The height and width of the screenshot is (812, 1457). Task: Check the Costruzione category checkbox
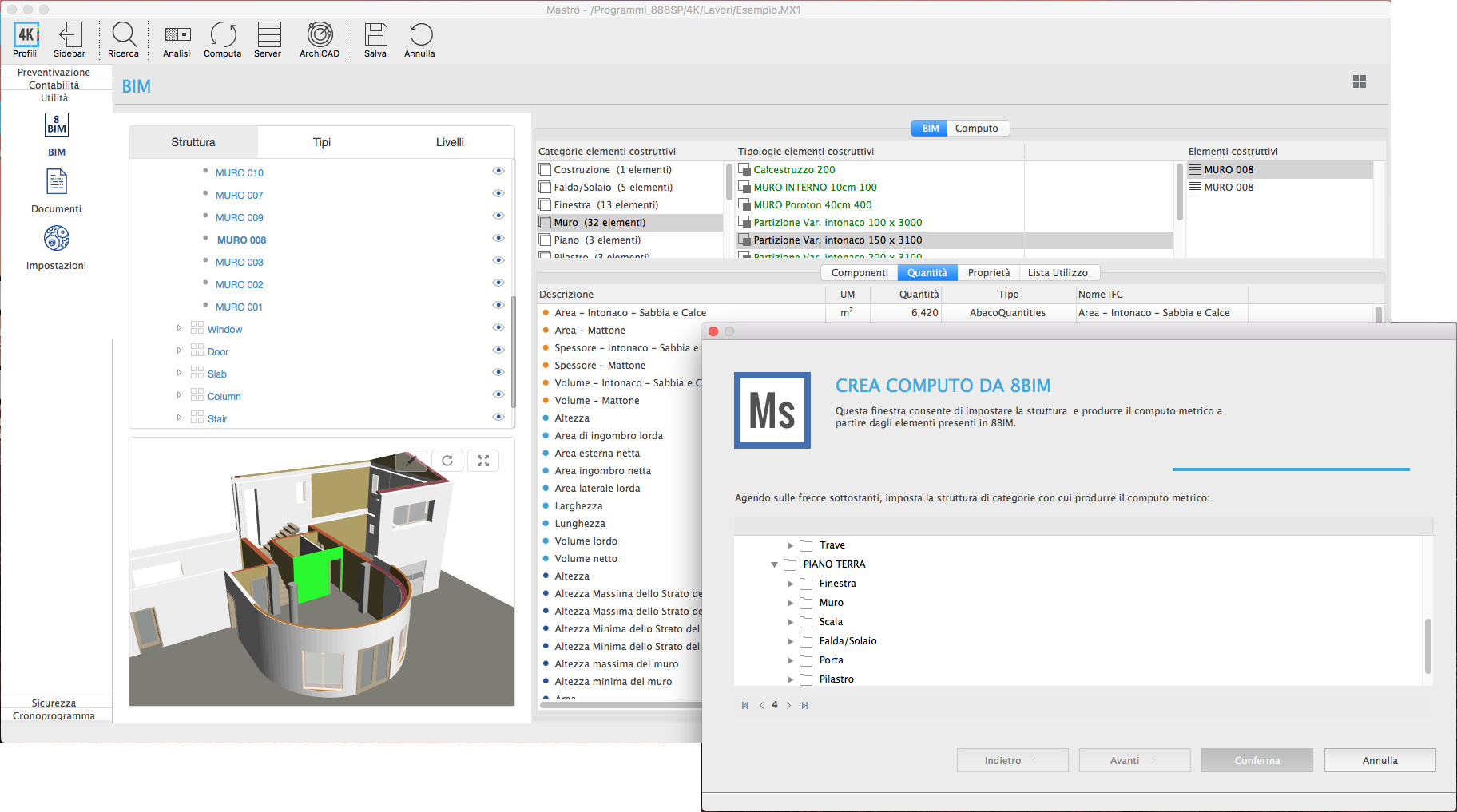tap(546, 170)
